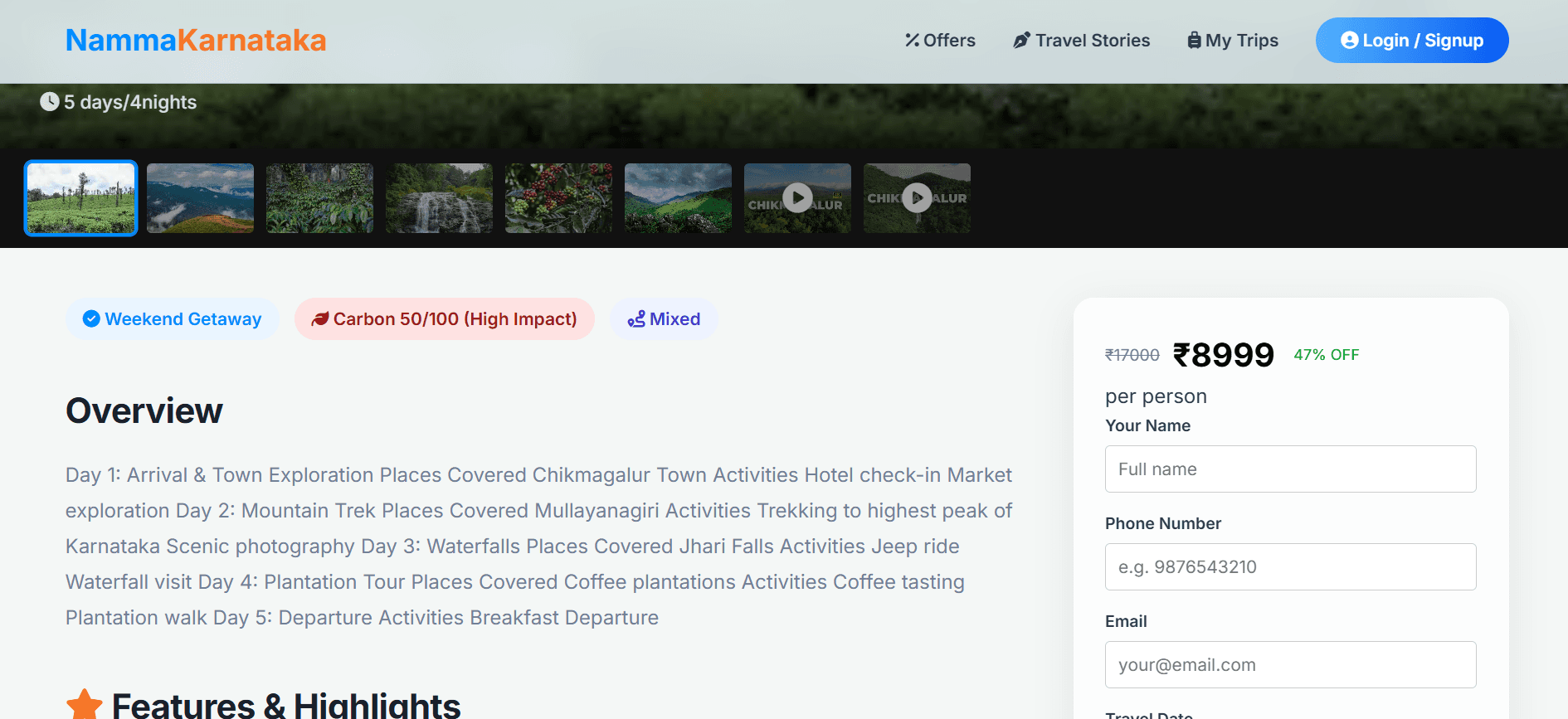Click the percent icon beside Offers
This screenshot has height=719, width=1568.
(912, 40)
